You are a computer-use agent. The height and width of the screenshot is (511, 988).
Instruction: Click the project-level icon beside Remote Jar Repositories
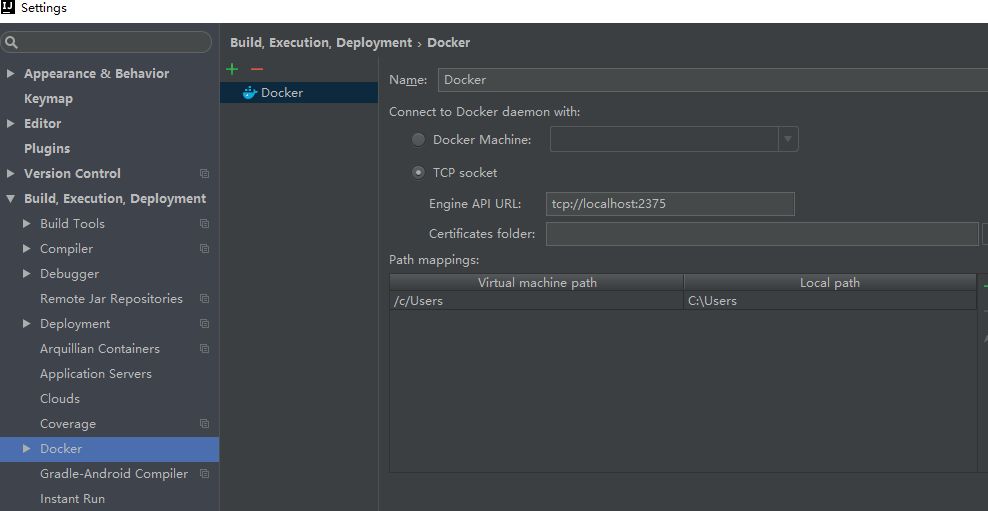(x=204, y=298)
